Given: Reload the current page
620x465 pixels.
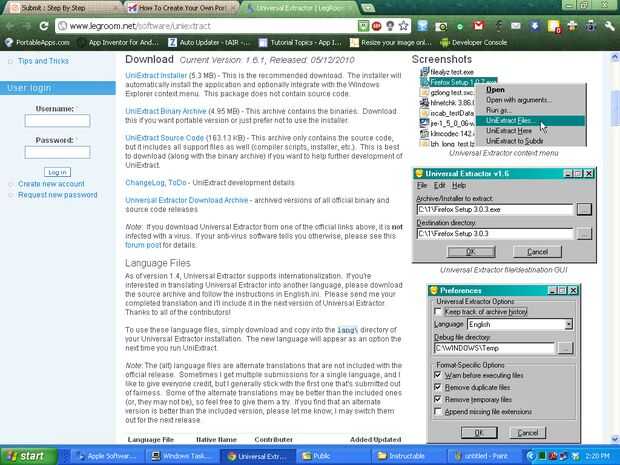Looking at the screenshot, I should (43, 26).
